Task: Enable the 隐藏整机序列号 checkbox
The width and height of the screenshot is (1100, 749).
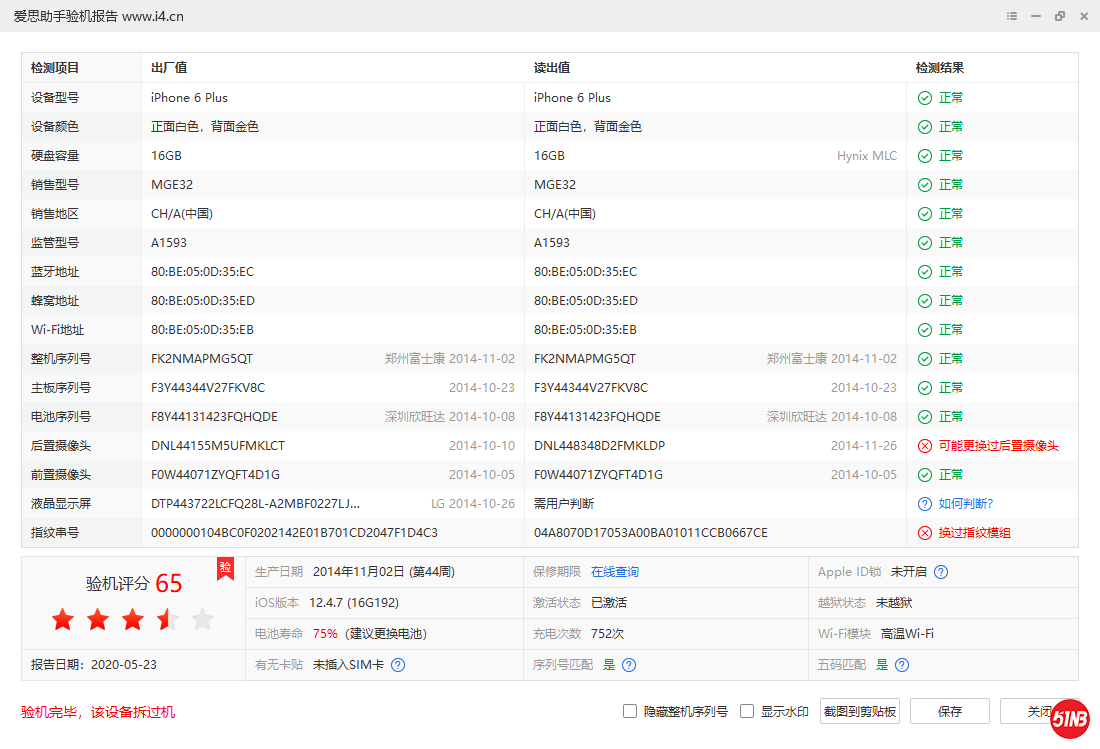Action: point(630,711)
